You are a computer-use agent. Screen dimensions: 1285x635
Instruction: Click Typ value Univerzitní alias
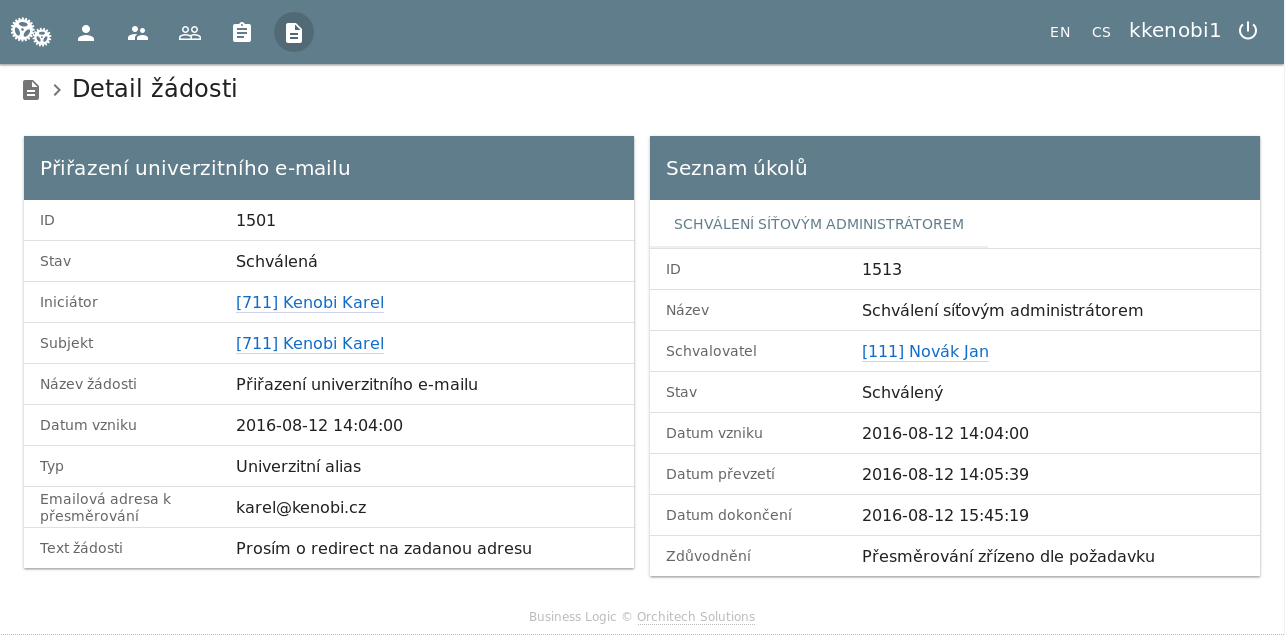tap(298, 466)
